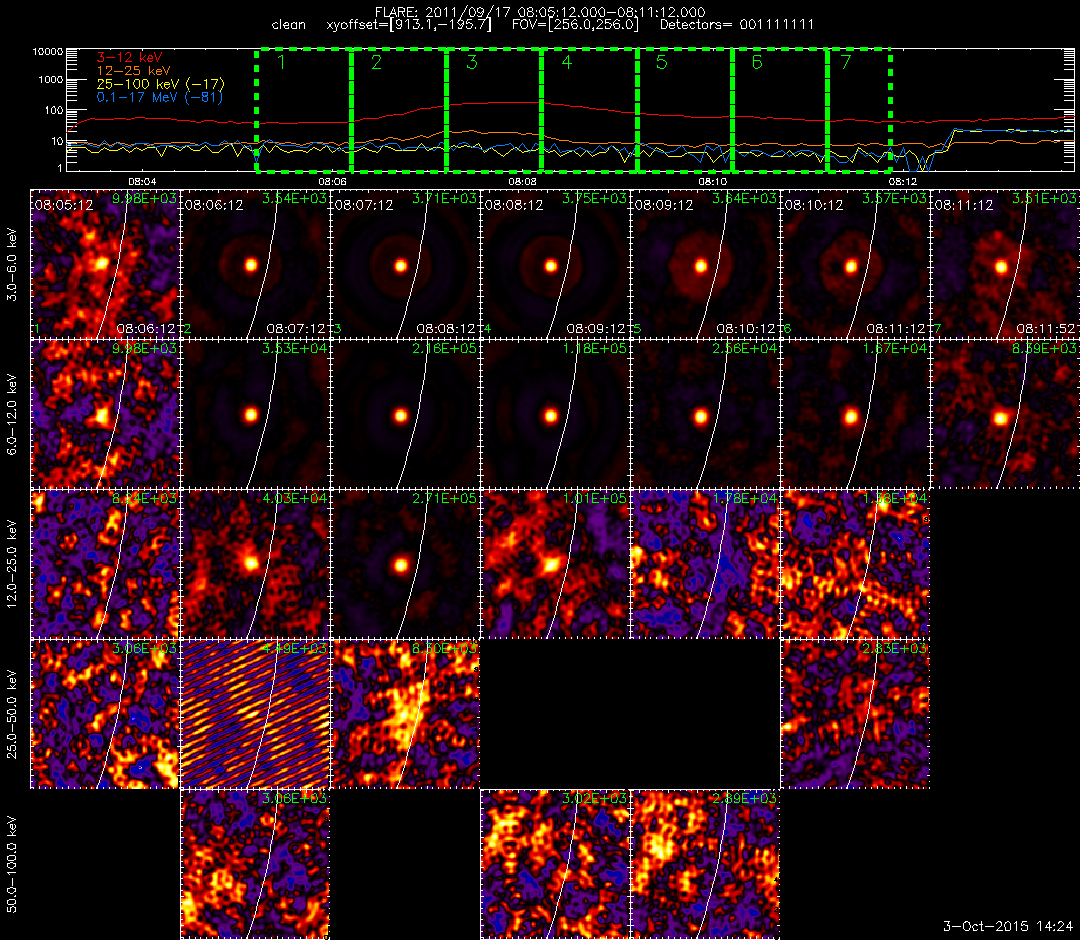Click the 08:05:12 start time text
This screenshot has height=940, width=1080.
(x=64, y=205)
